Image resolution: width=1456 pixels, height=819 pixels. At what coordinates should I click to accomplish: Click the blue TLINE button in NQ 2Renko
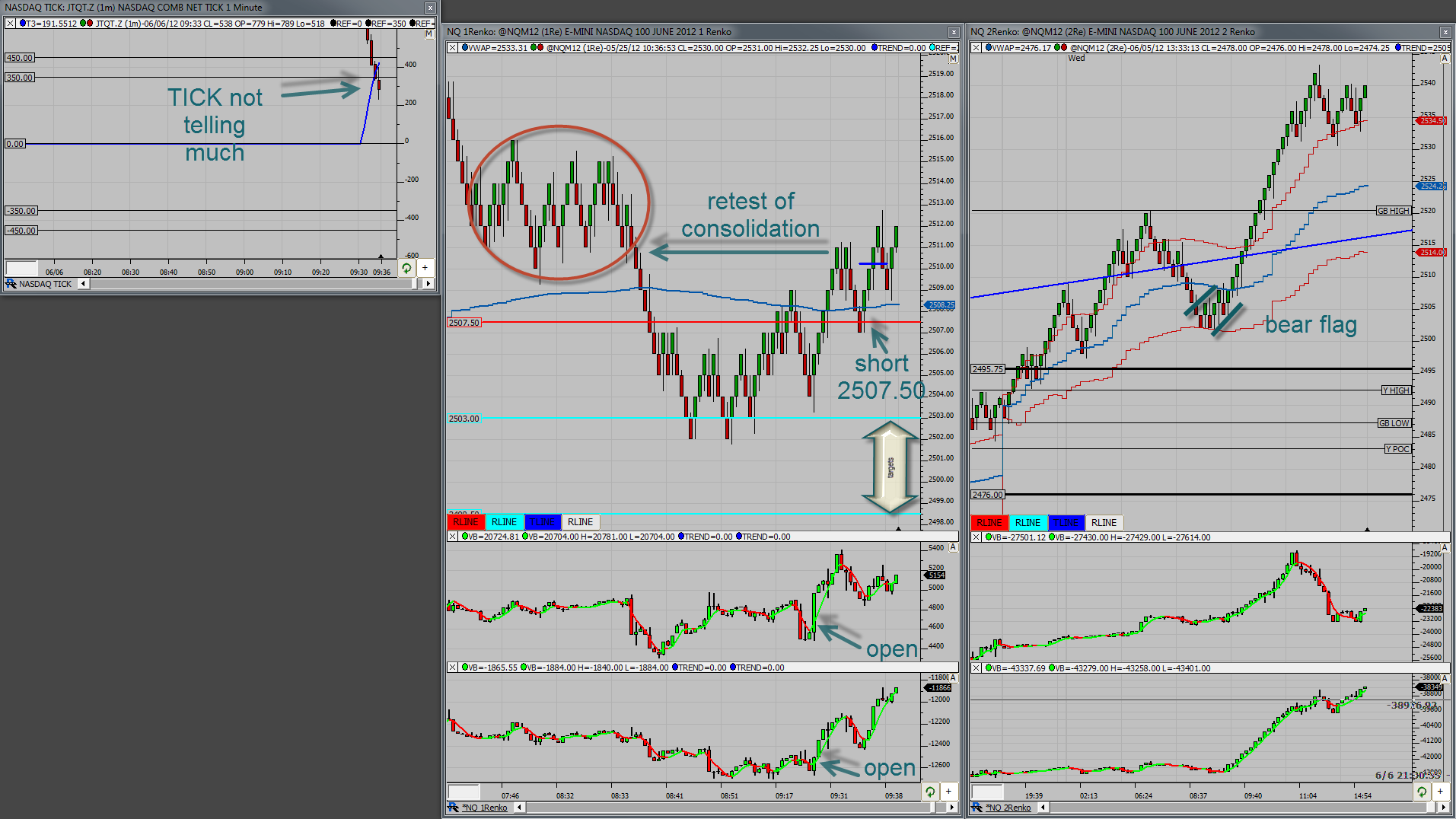(1066, 523)
